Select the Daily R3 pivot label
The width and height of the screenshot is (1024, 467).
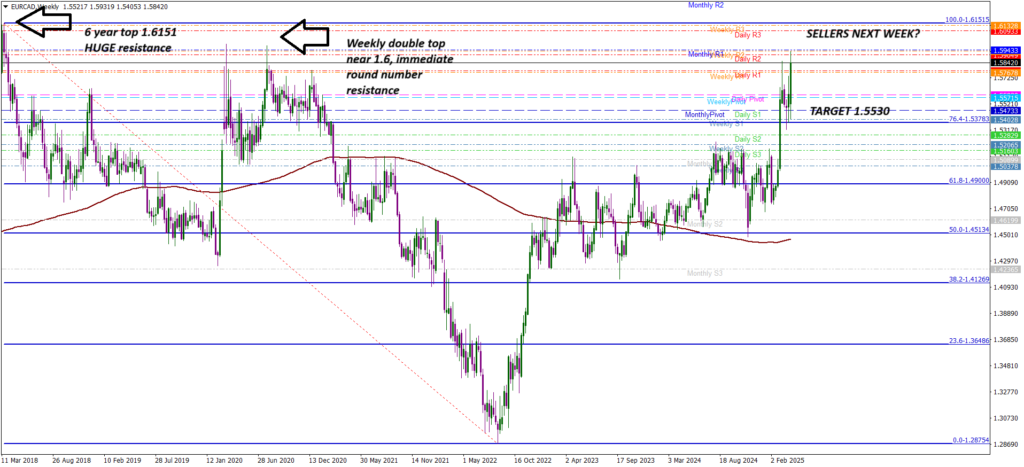[748, 35]
